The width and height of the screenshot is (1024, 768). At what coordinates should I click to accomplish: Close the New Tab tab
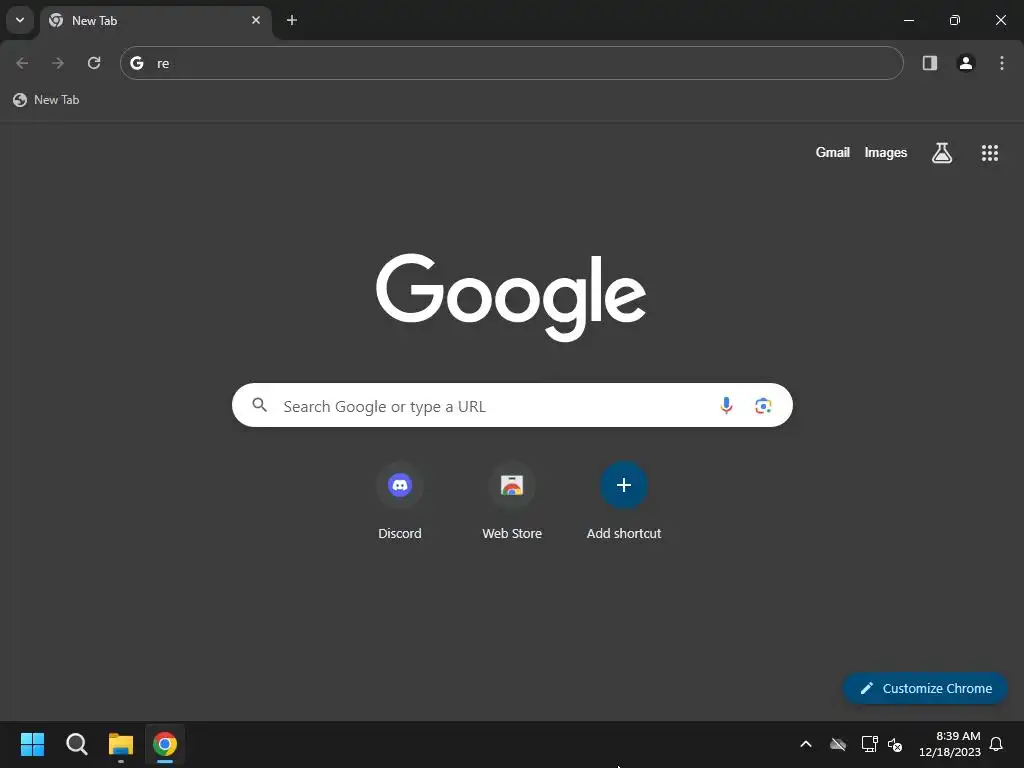(x=256, y=20)
